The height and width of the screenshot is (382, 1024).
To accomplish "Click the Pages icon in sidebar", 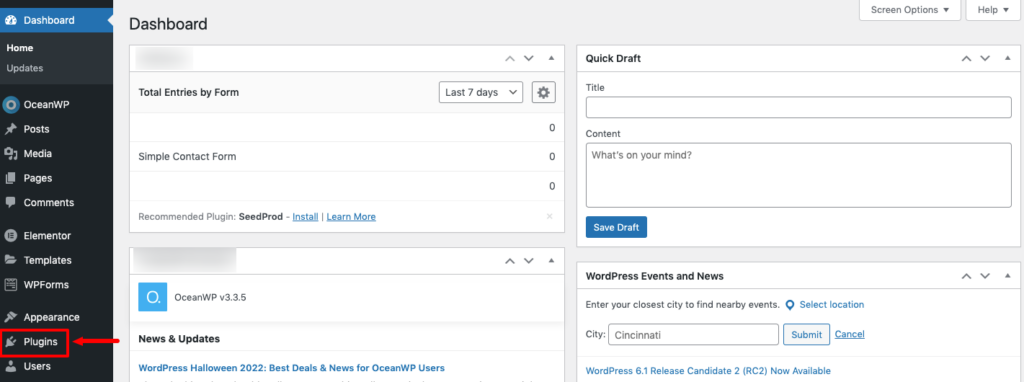I will [10, 178].
